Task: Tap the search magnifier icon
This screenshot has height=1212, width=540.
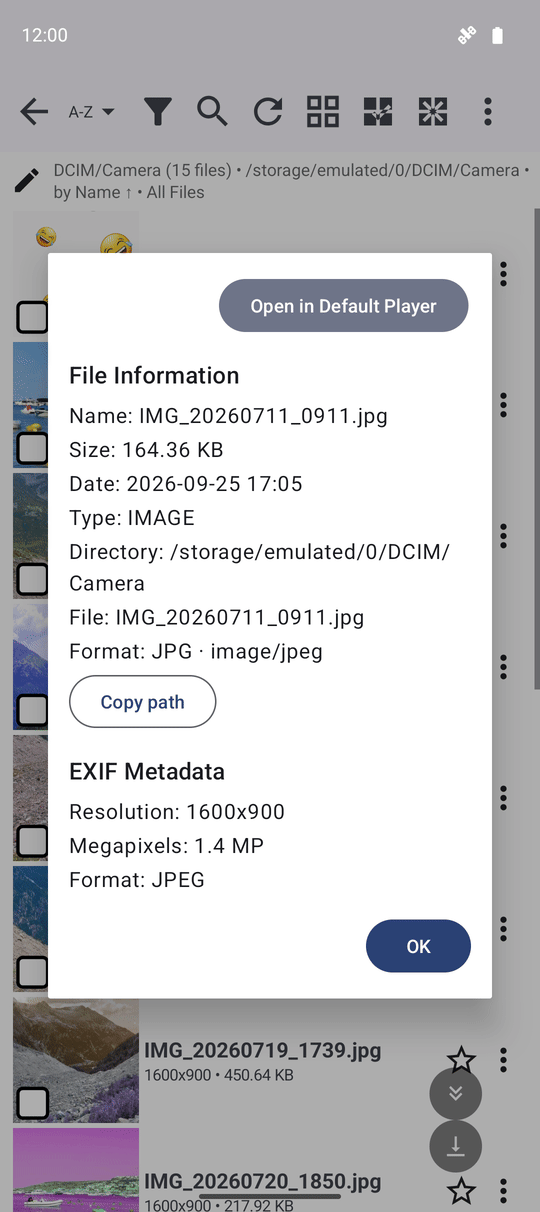Action: point(212,111)
